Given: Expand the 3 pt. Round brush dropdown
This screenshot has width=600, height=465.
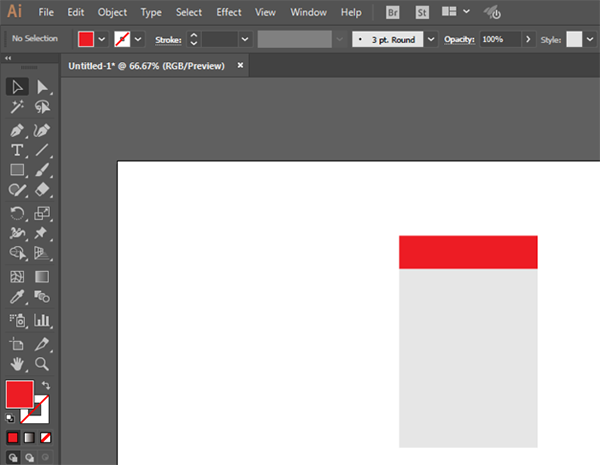Looking at the screenshot, I should [x=430, y=39].
